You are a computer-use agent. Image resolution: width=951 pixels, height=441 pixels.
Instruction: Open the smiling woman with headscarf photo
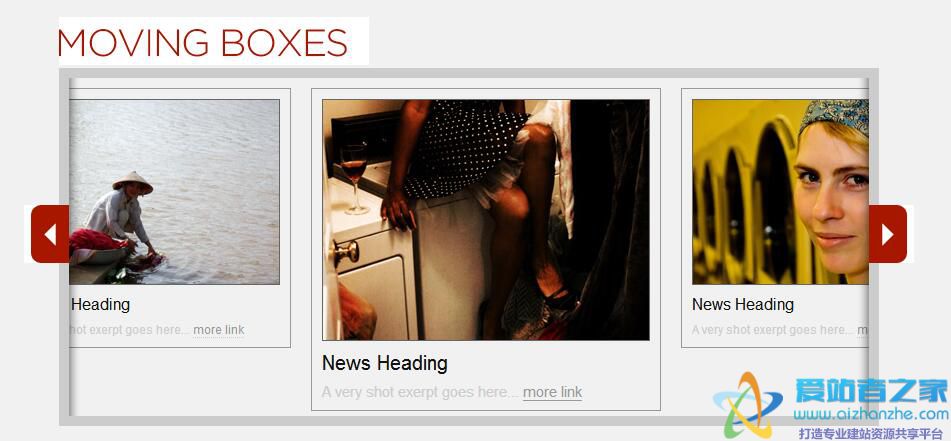[781, 192]
